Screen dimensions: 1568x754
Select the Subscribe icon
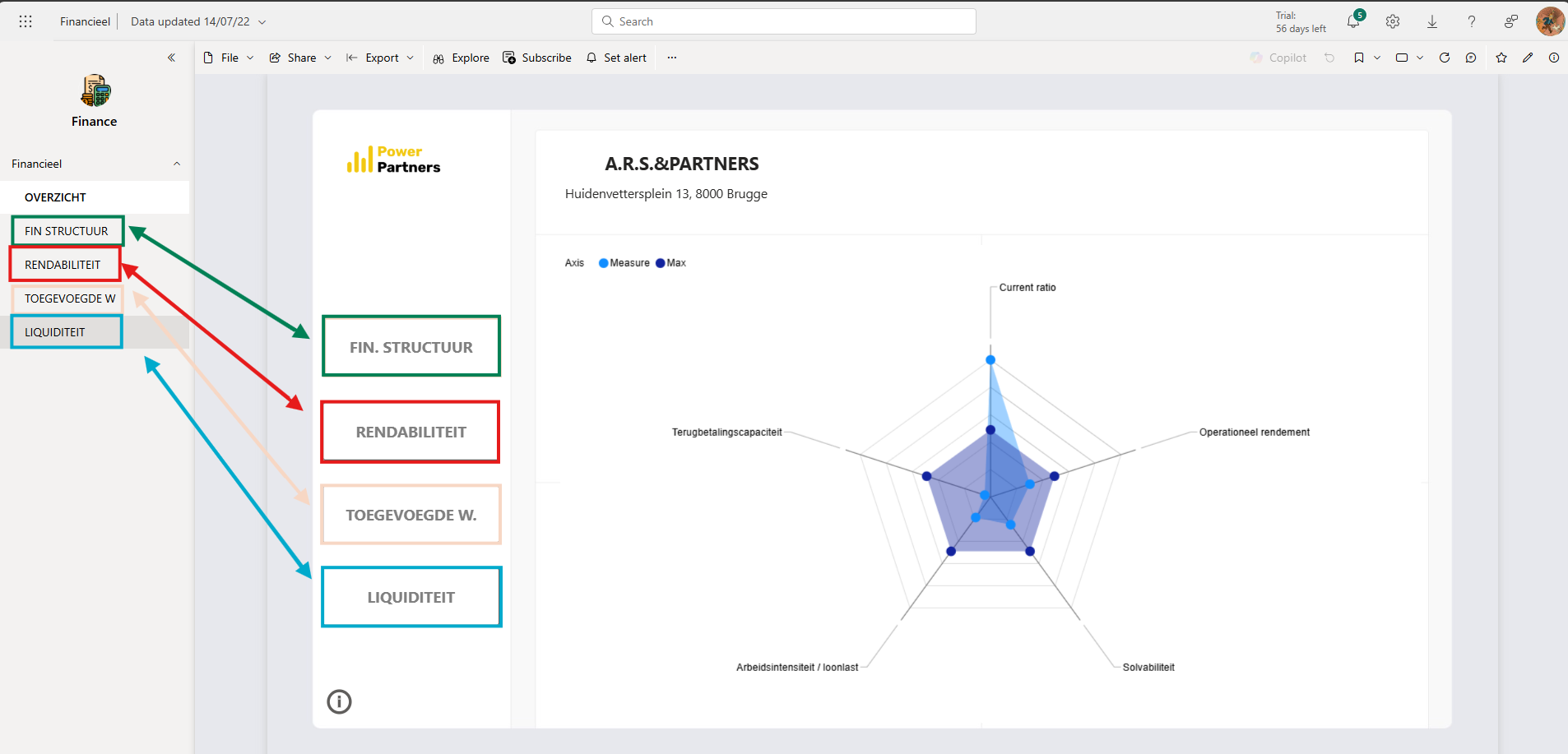pyautogui.click(x=510, y=58)
